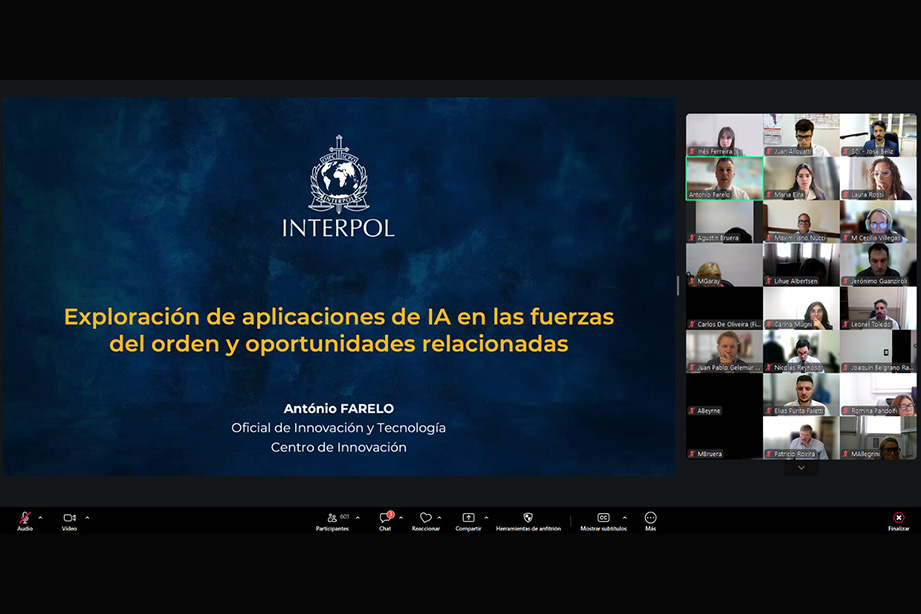This screenshot has height=614, width=921.
Task: Open the Compartir options caret
Action: coord(486,517)
